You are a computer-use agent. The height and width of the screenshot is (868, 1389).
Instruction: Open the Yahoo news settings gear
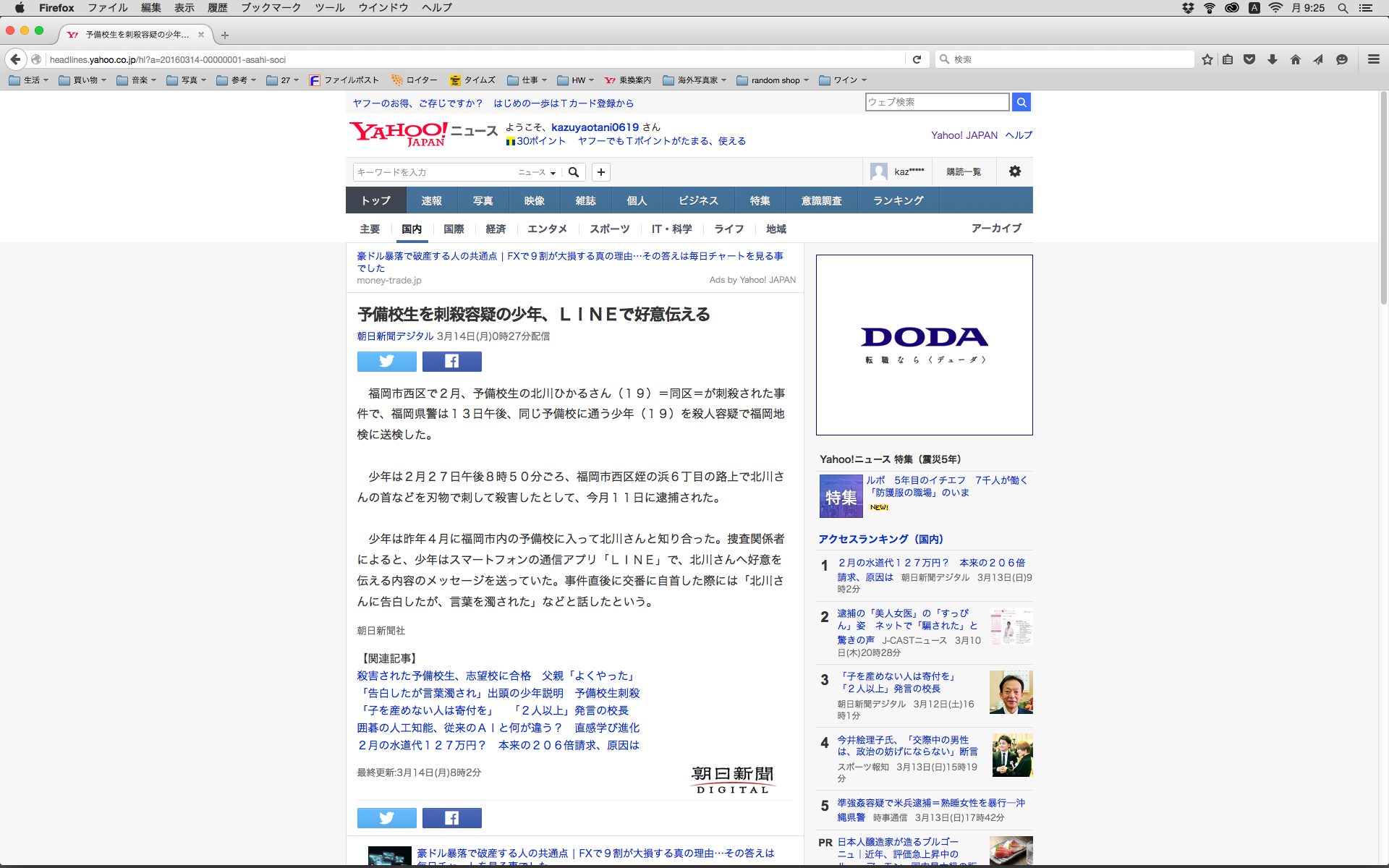tap(1014, 171)
